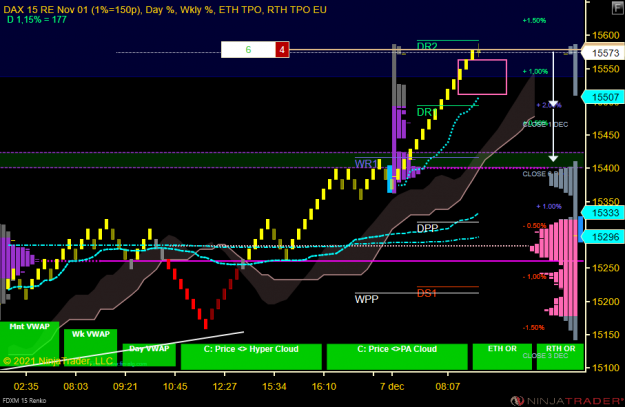
Task: Select the 15507 cyan price marker
Action: 604,97
